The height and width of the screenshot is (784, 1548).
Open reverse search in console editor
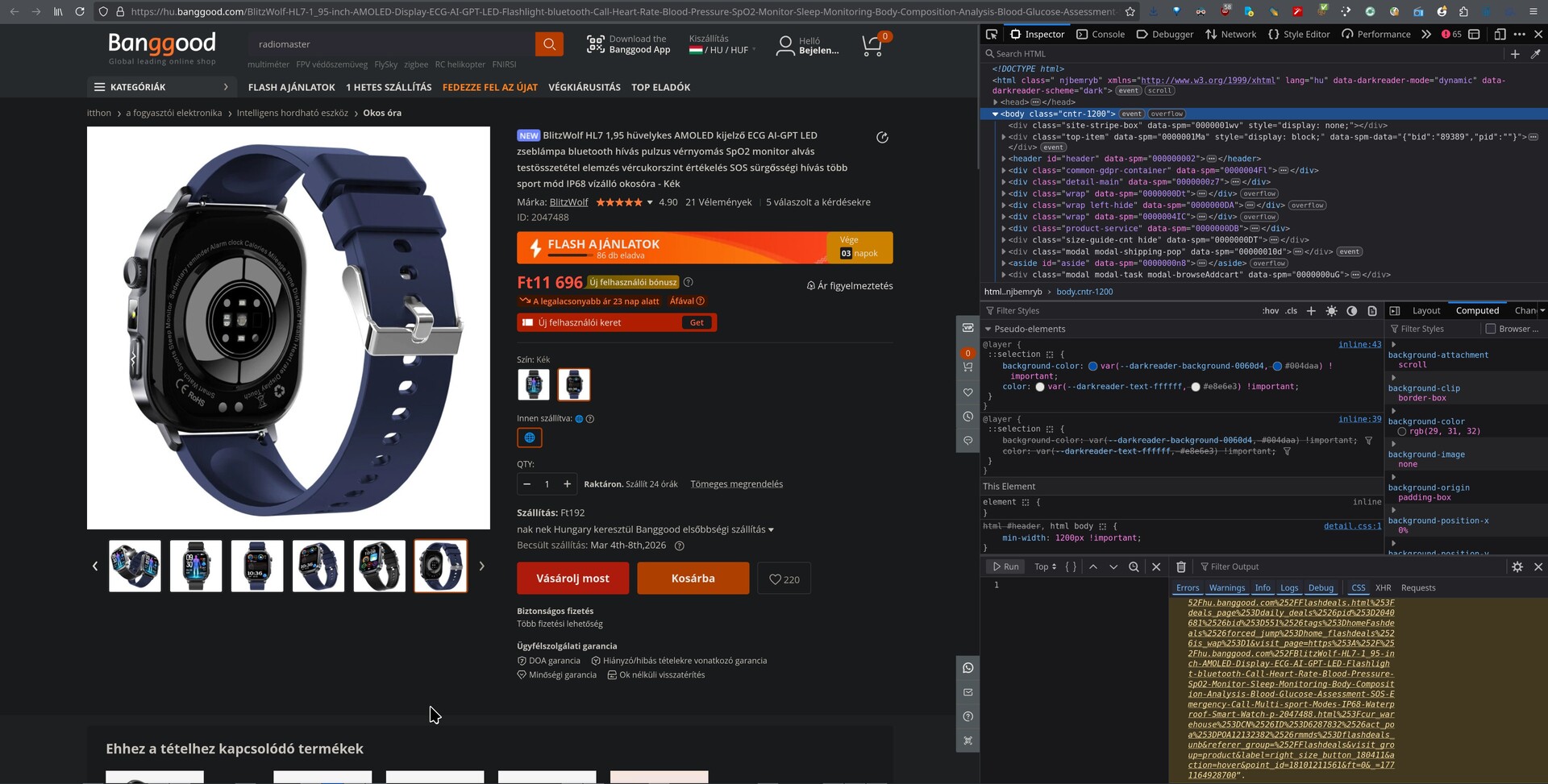pyautogui.click(x=1134, y=567)
